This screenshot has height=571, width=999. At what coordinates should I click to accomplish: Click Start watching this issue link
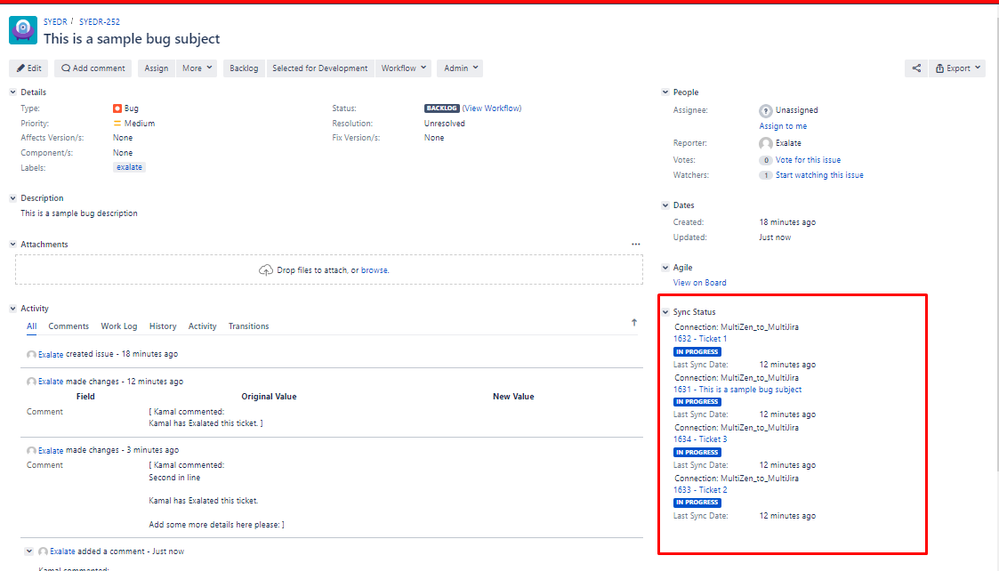[819, 175]
